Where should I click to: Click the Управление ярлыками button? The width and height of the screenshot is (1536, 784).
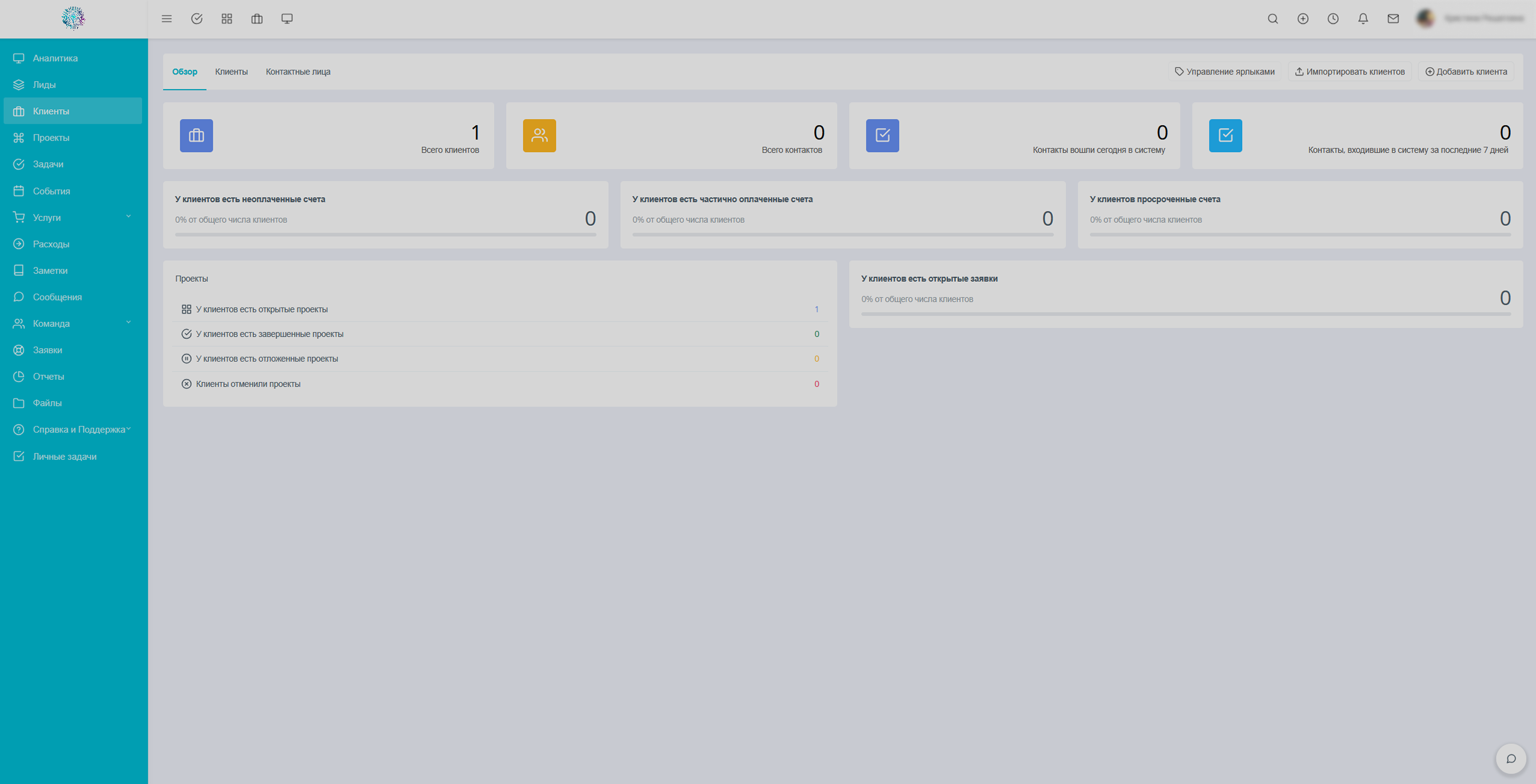point(1224,71)
